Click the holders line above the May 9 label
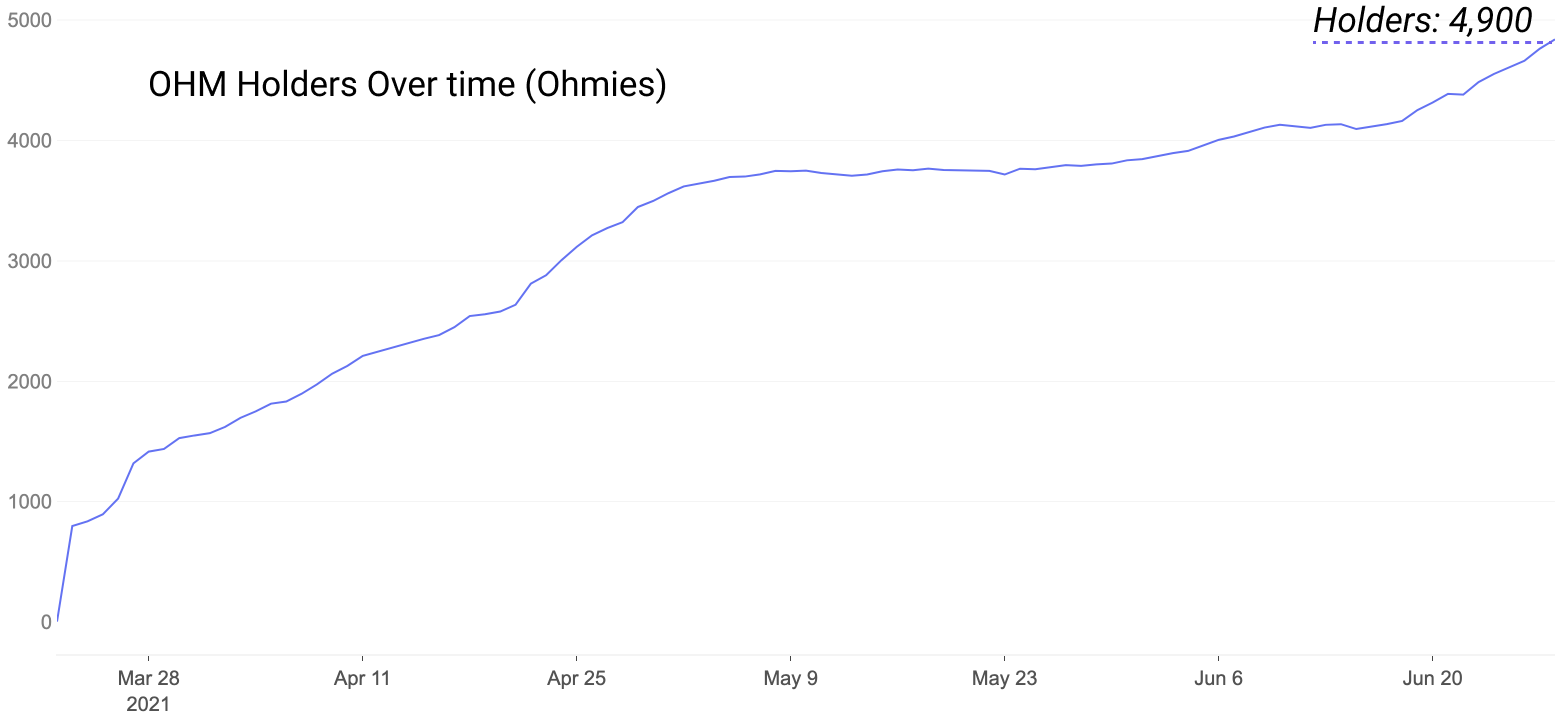1562x721 pixels. point(790,171)
